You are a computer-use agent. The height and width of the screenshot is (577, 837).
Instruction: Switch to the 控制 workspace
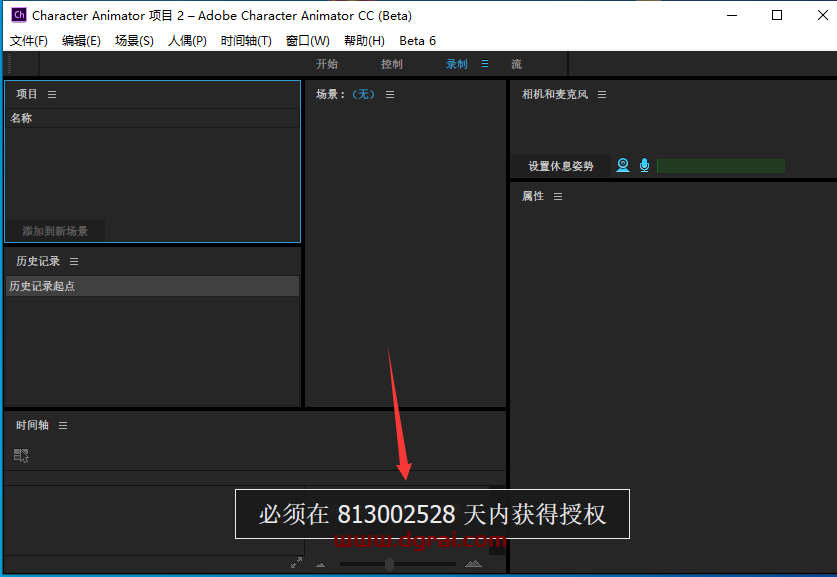(392, 64)
